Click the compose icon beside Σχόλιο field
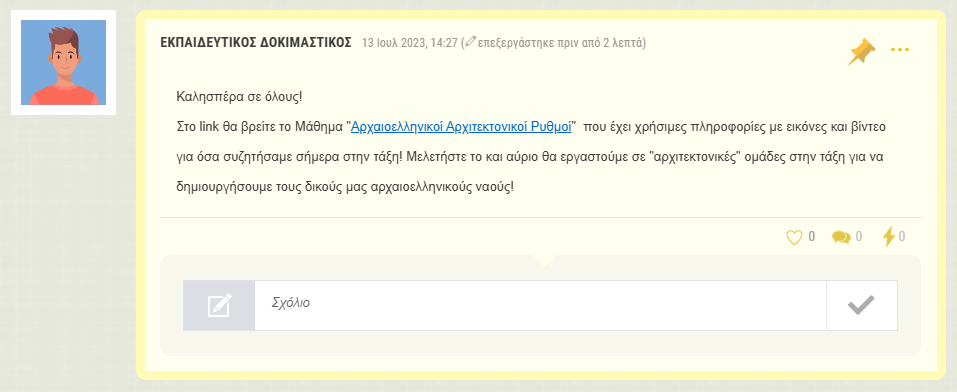 tap(219, 305)
